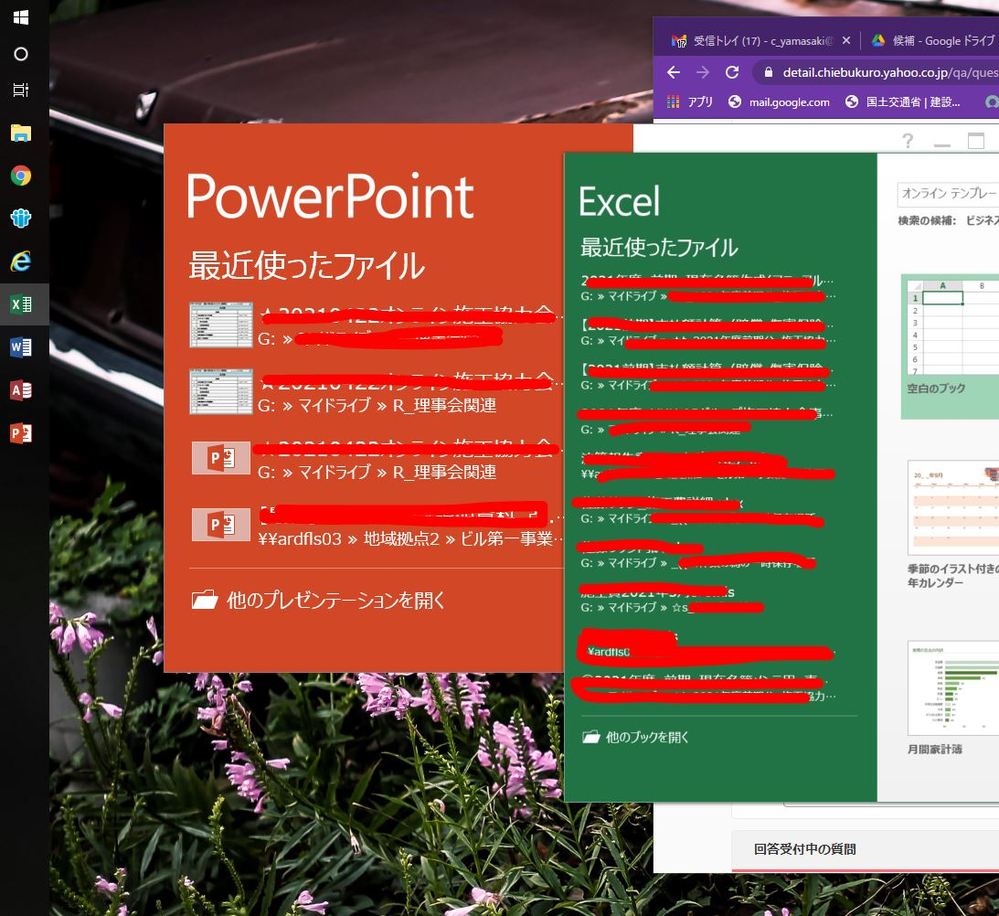Click the Cortana circle icon in taskbar
999x916 pixels.
(21, 54)
